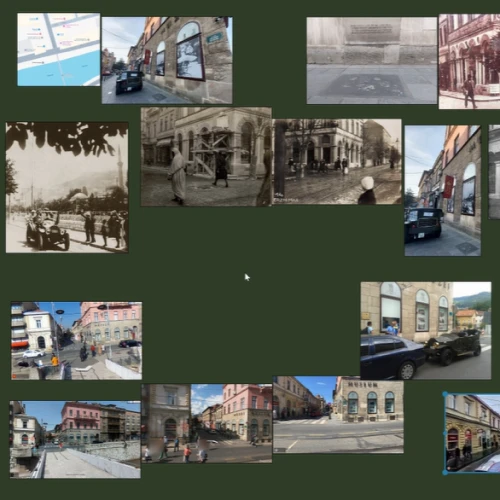Select the cropped grayscale image at right edge

494,172
